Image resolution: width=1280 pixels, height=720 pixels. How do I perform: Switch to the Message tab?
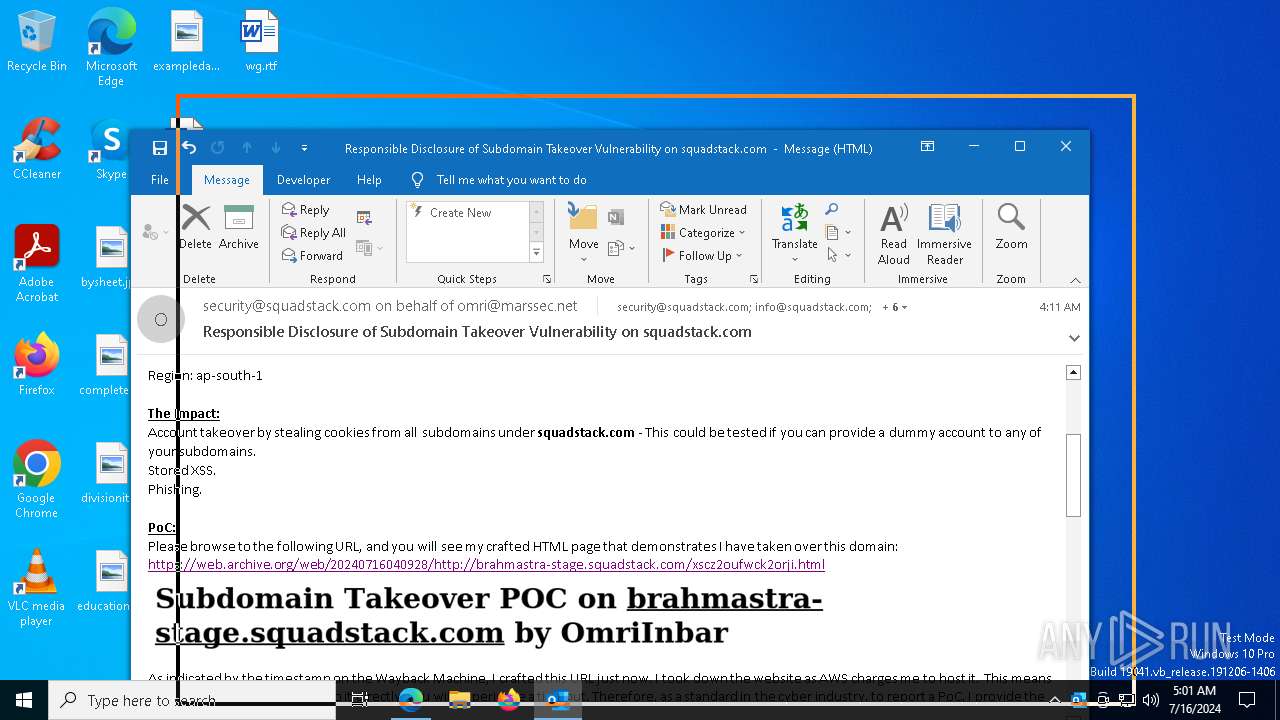pos(227,180)
